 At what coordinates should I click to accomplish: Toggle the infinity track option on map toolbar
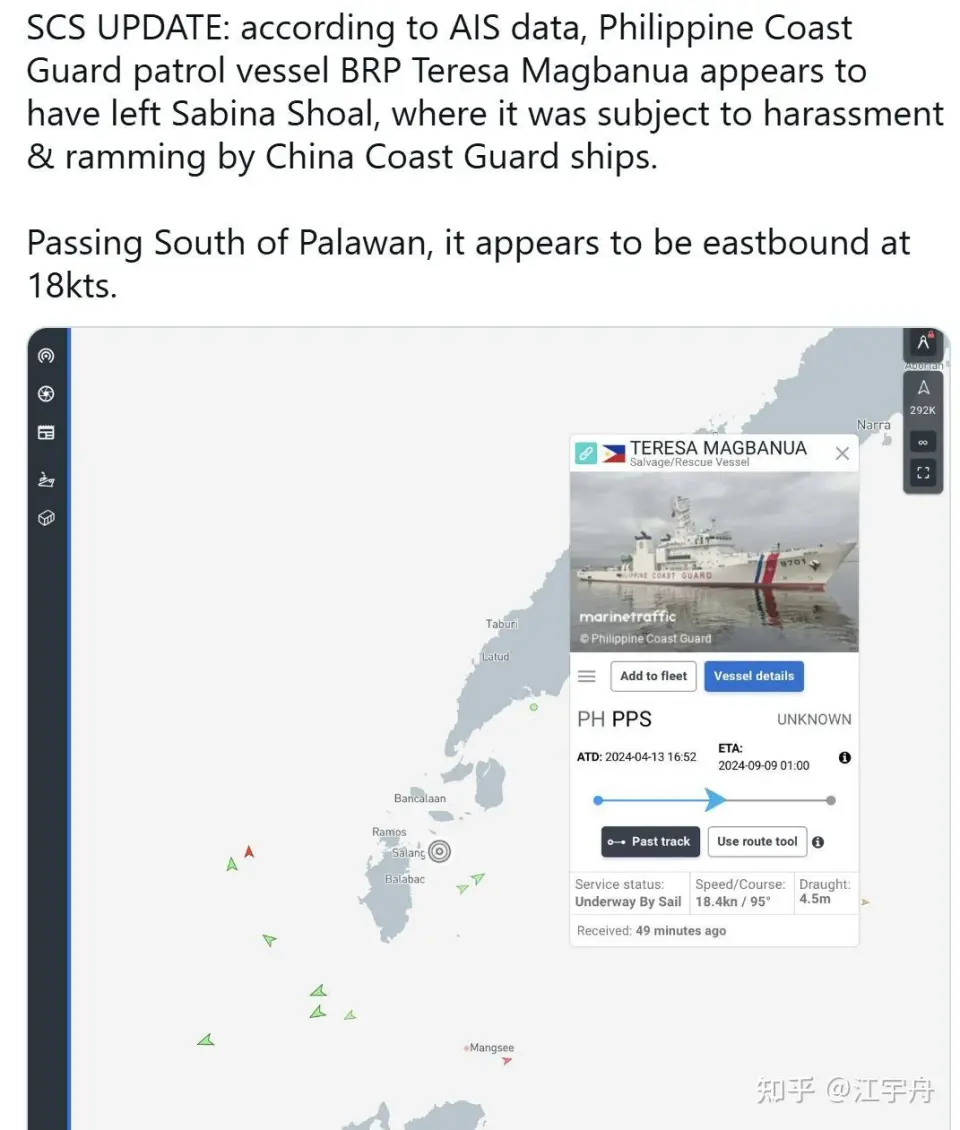[923, 442]
